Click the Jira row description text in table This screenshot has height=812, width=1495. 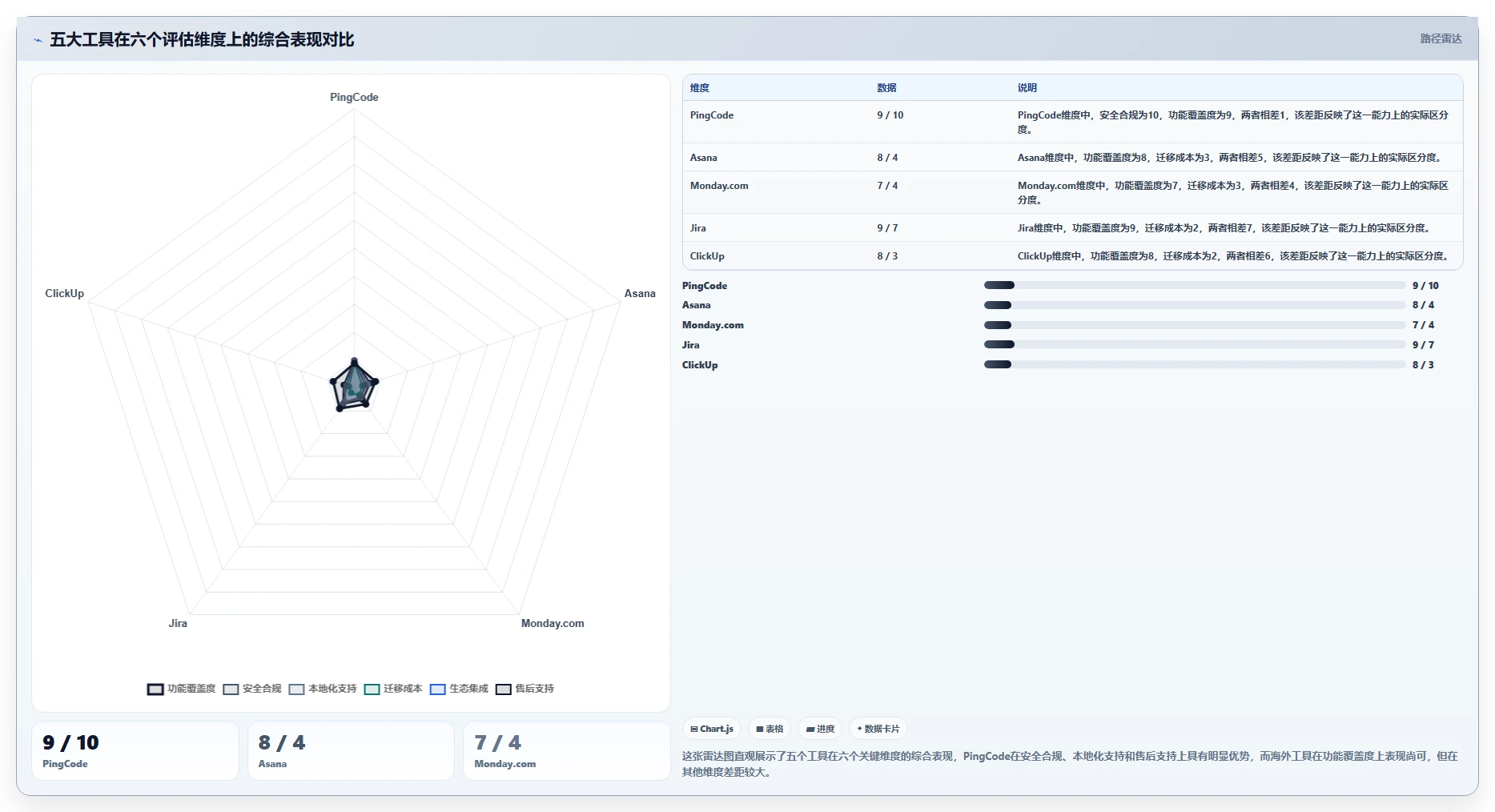[1225, 228]
